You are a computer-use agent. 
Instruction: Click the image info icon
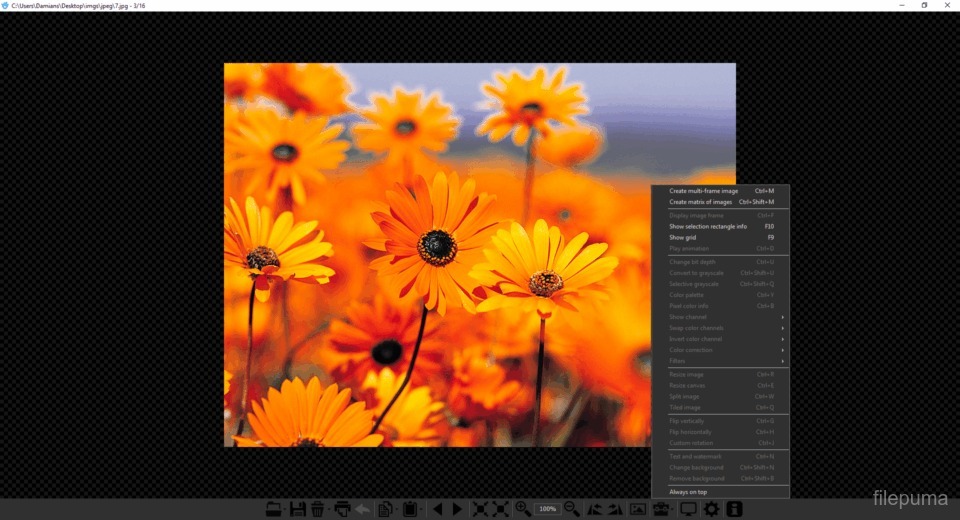(x=734, y=509)
